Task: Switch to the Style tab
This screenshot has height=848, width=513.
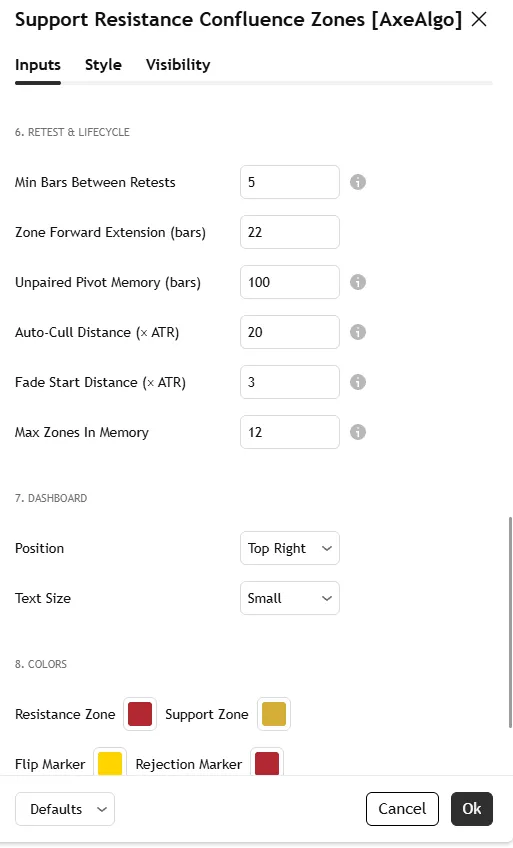Action: point(103,65)
